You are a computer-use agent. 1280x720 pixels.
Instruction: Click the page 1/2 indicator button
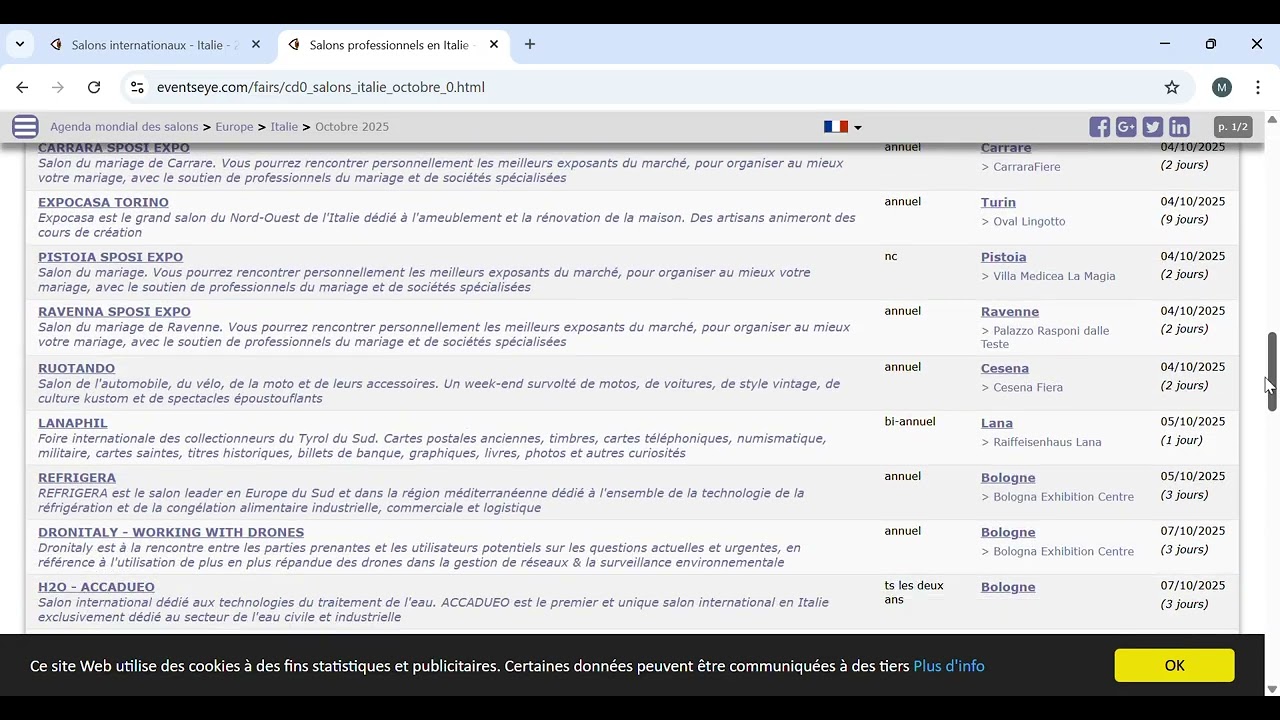click(x=1233, y=127)
